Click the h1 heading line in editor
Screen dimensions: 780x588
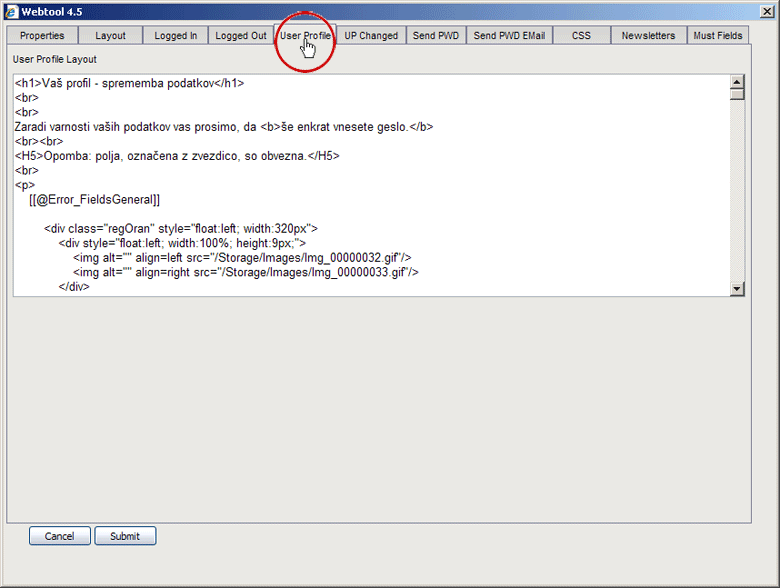(129, 83)
